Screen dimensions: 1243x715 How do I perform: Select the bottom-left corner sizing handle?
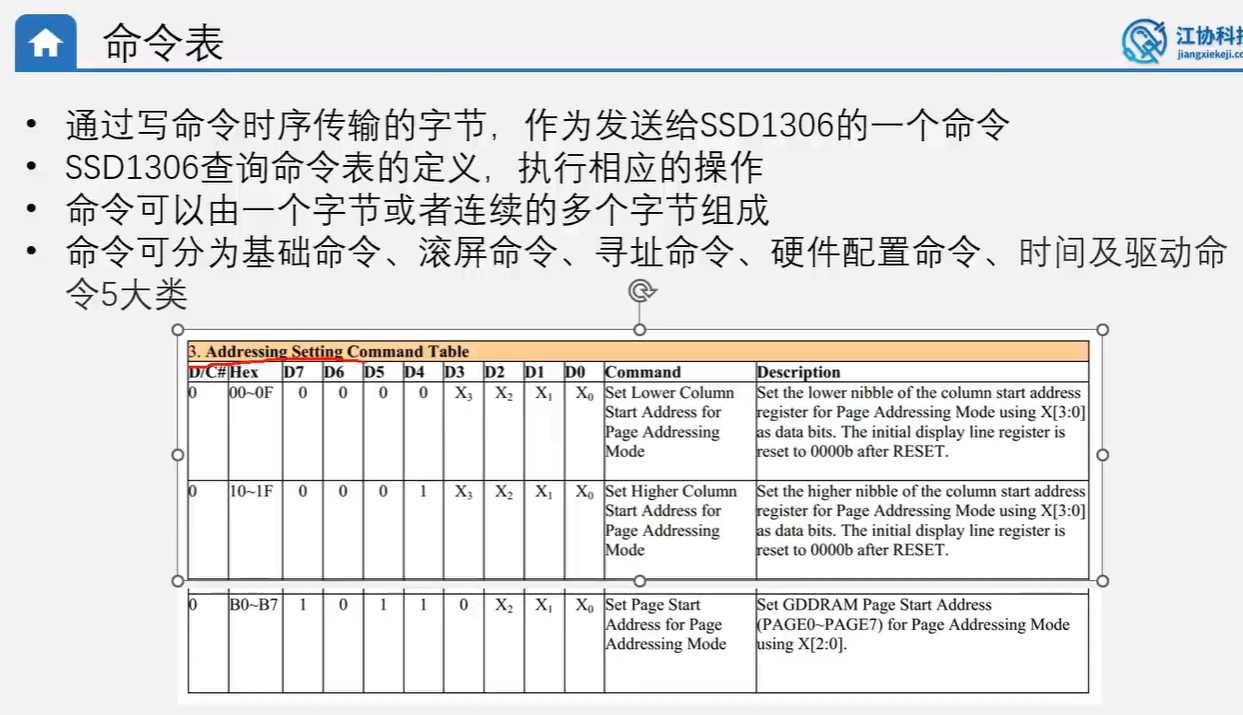[178, 581]
